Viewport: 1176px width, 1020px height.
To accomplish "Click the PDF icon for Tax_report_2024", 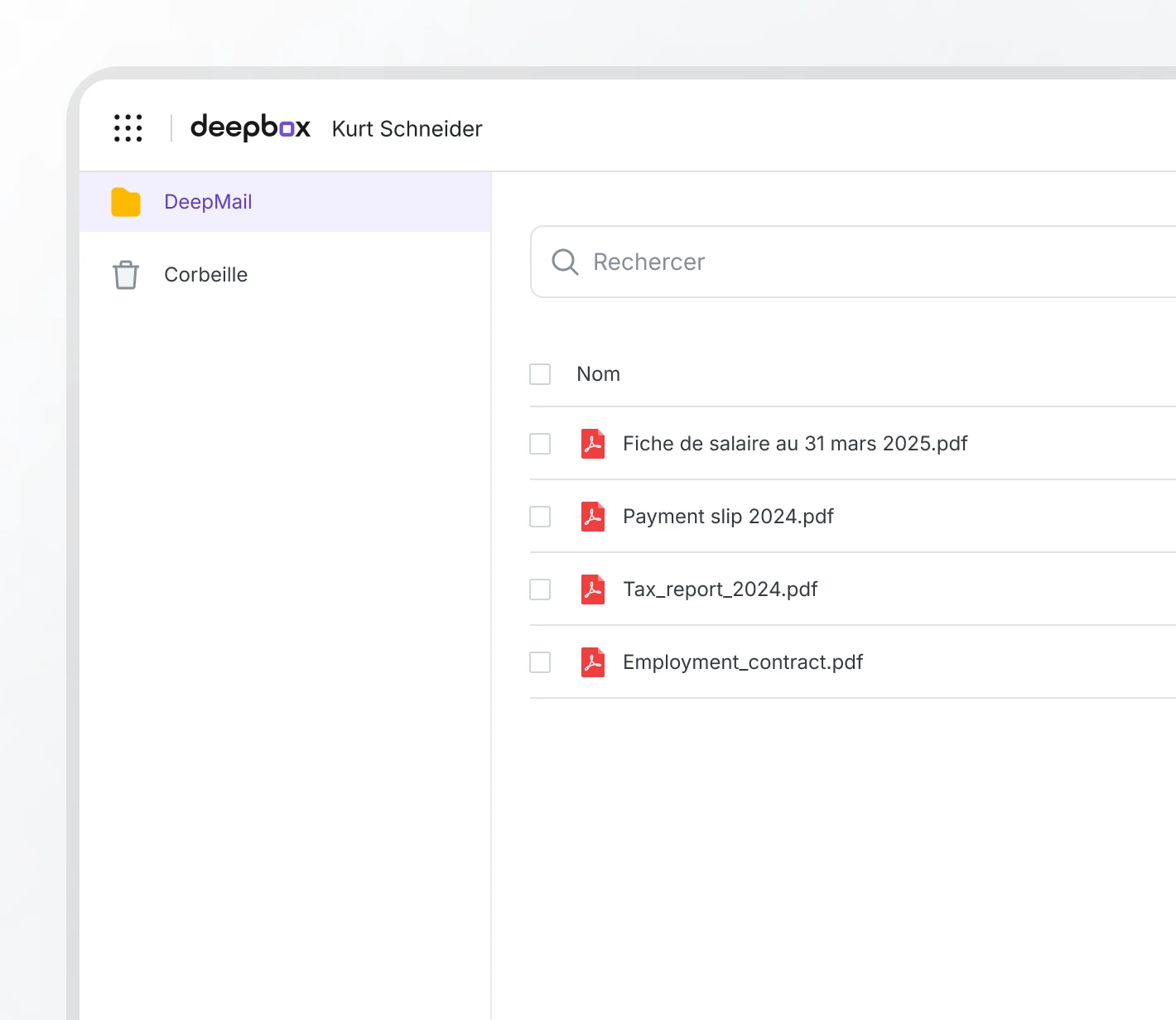I will click(x=593, y=589).
